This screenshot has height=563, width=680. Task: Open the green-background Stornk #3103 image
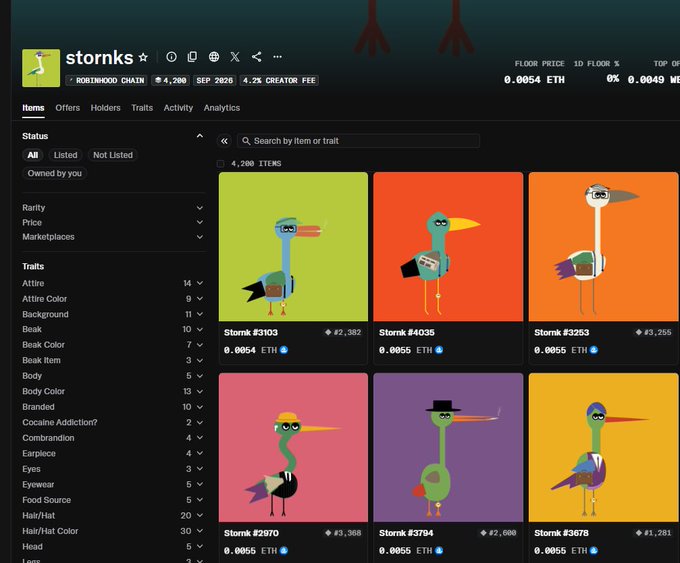click(x=293, y=247)
